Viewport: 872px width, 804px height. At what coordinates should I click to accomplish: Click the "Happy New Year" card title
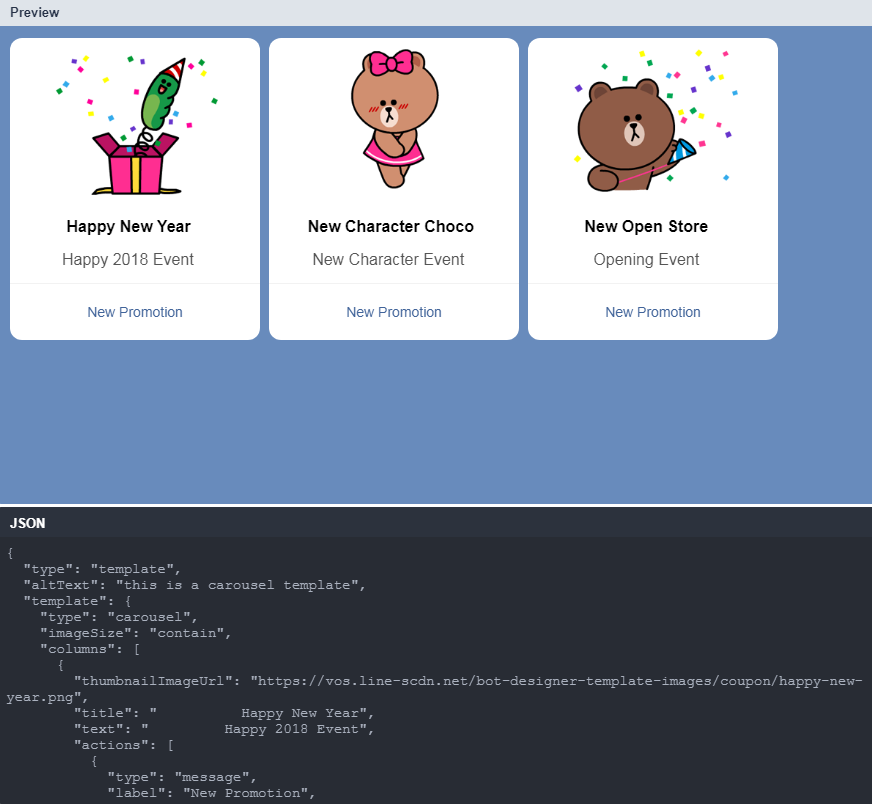pos(128,226)
